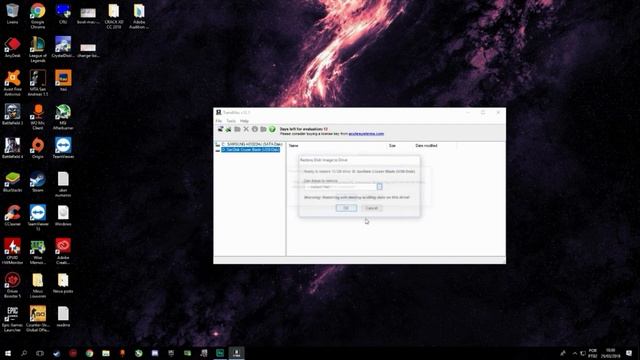This screenshot has width=640, height=360.
Task: Launch MSI Afterburner shortcut
Action: (63, 117)
